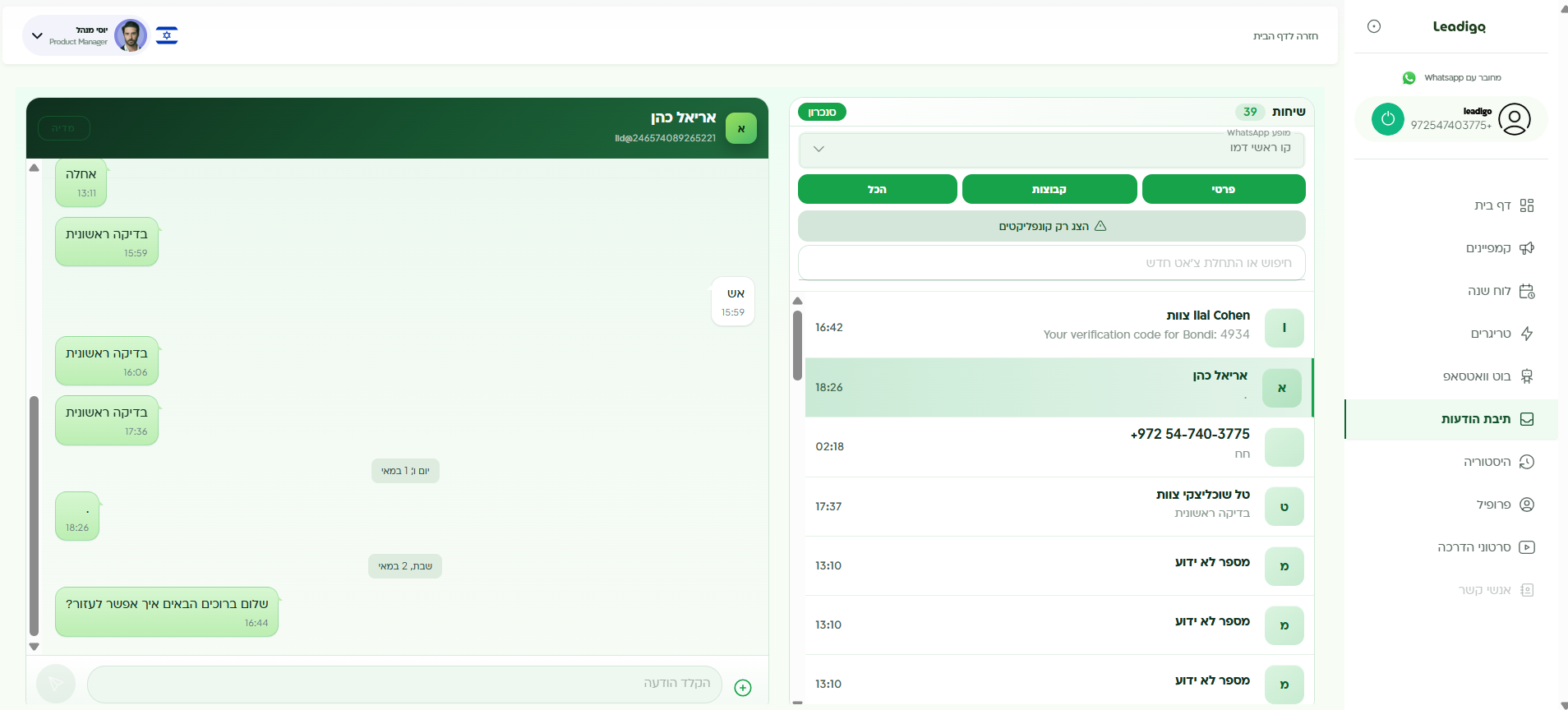The image size is (1568, 710).
Task: Click the green power button icon
Action: tap(1387, 119)
